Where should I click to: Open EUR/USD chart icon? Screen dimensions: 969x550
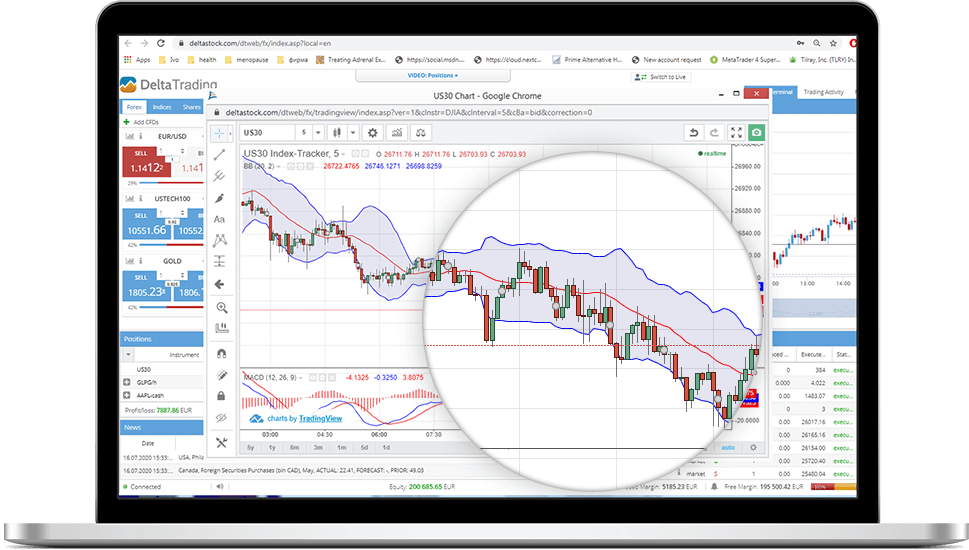coord(130,136)
